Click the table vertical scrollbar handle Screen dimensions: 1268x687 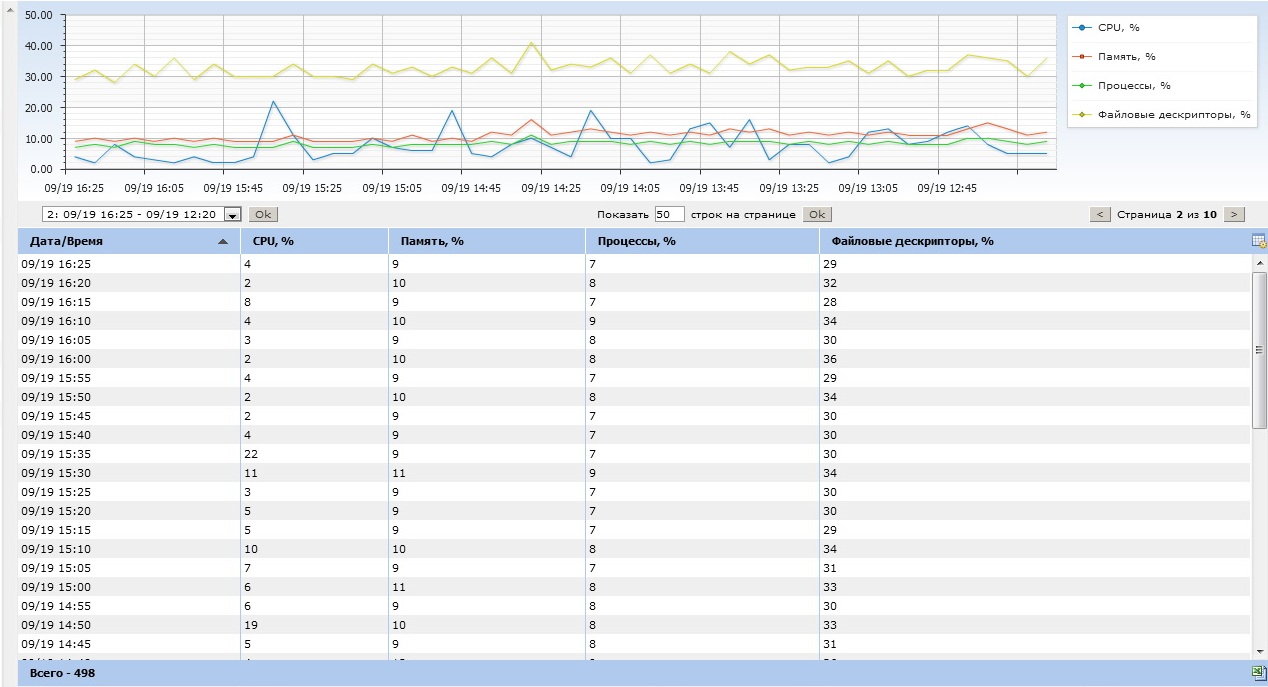point(1259,350)
